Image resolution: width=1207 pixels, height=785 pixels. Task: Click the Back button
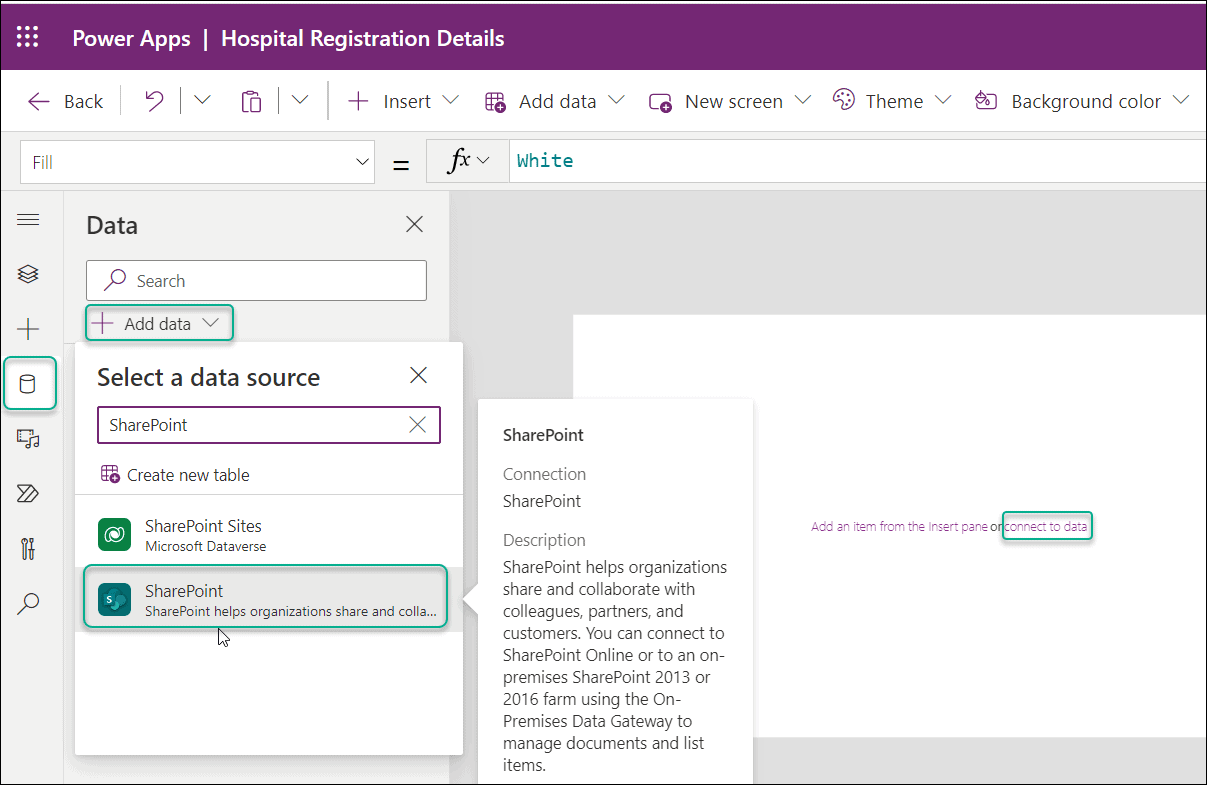pos(64,100)
